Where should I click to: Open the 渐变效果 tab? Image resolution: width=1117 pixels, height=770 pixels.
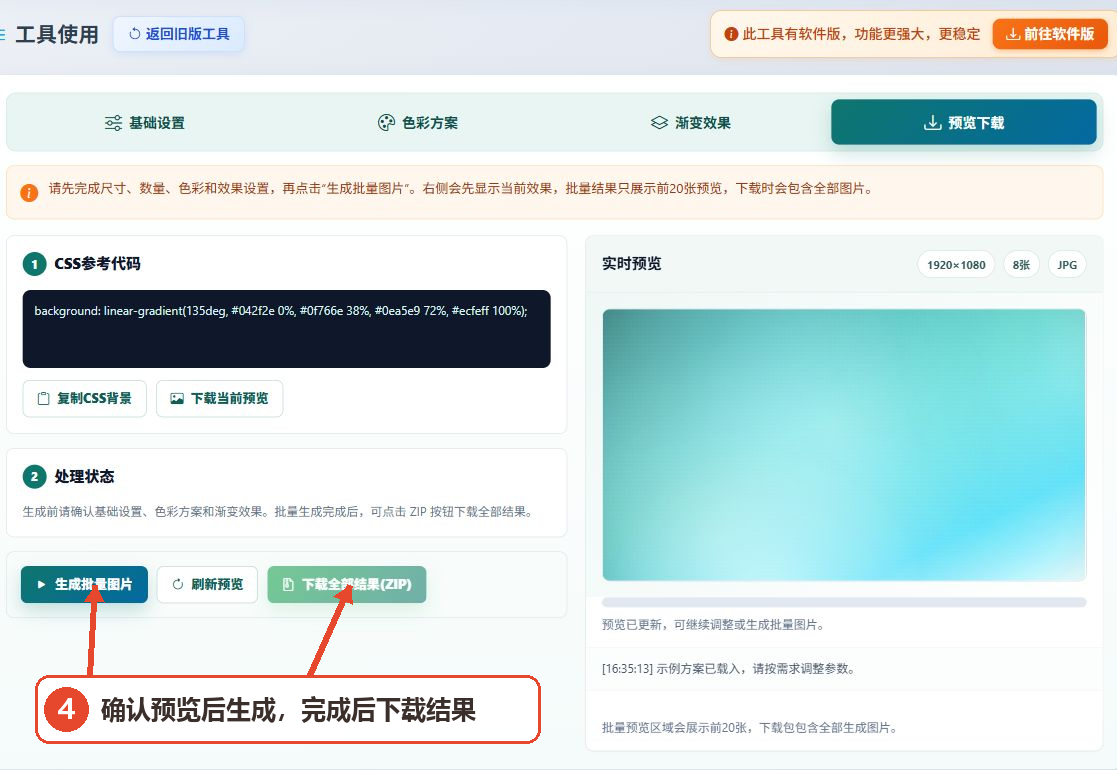click(x=690, y=123)
